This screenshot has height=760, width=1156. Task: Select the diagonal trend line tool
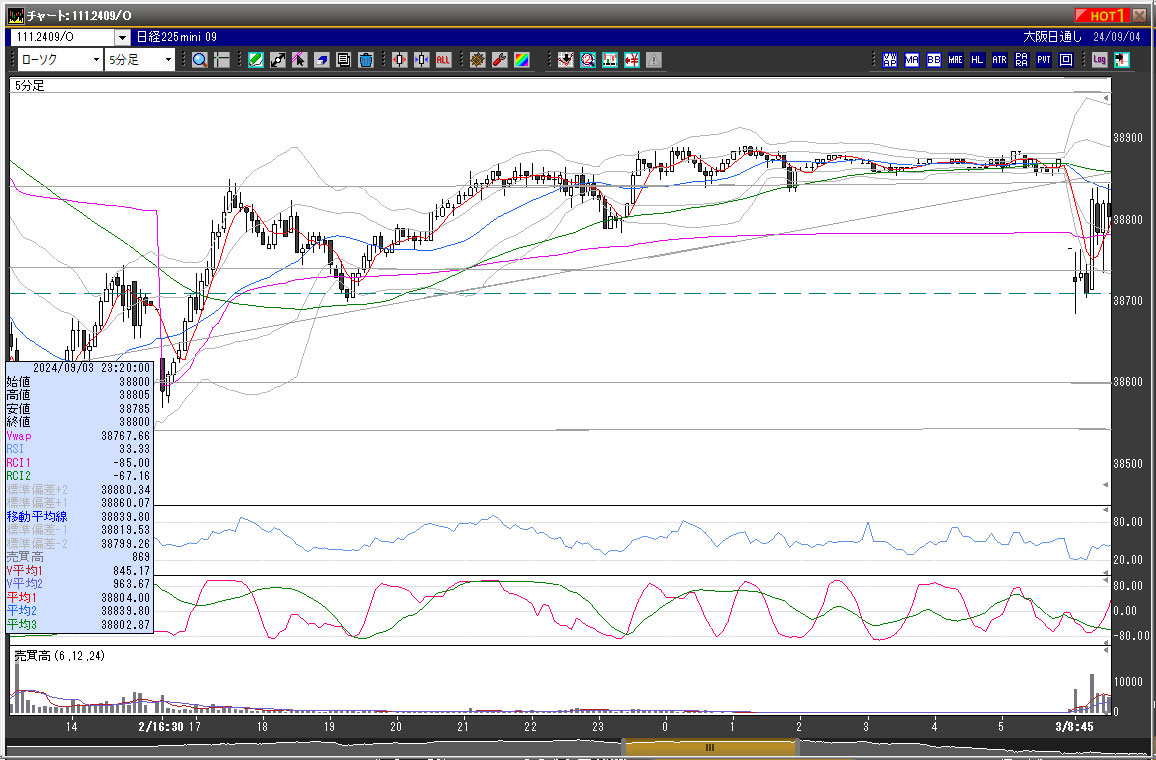[x=277, y=60]
